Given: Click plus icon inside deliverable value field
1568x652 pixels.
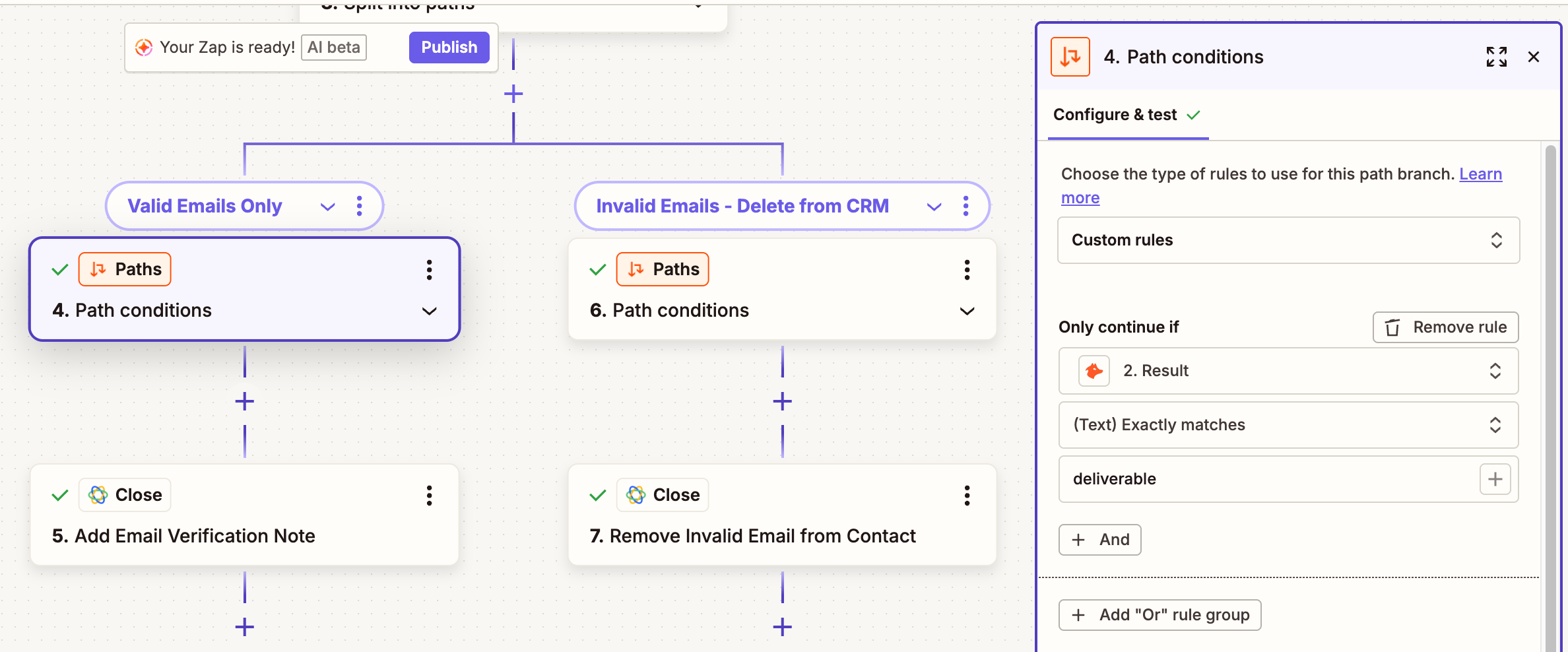Looking at the screenshot, I should 1495,479.
